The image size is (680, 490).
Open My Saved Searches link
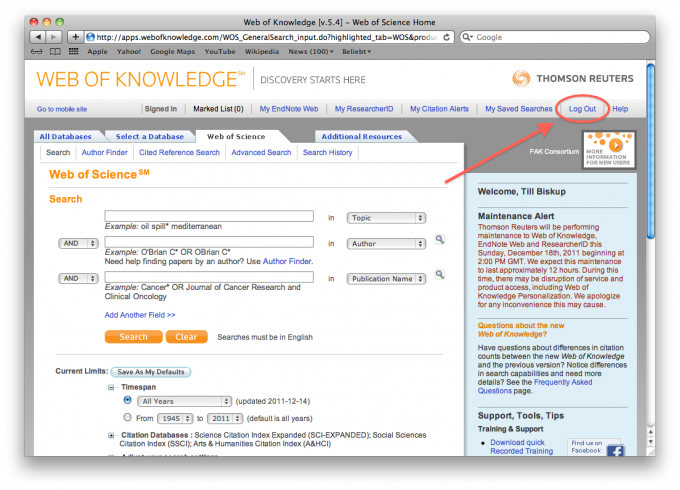coord(519,109)
